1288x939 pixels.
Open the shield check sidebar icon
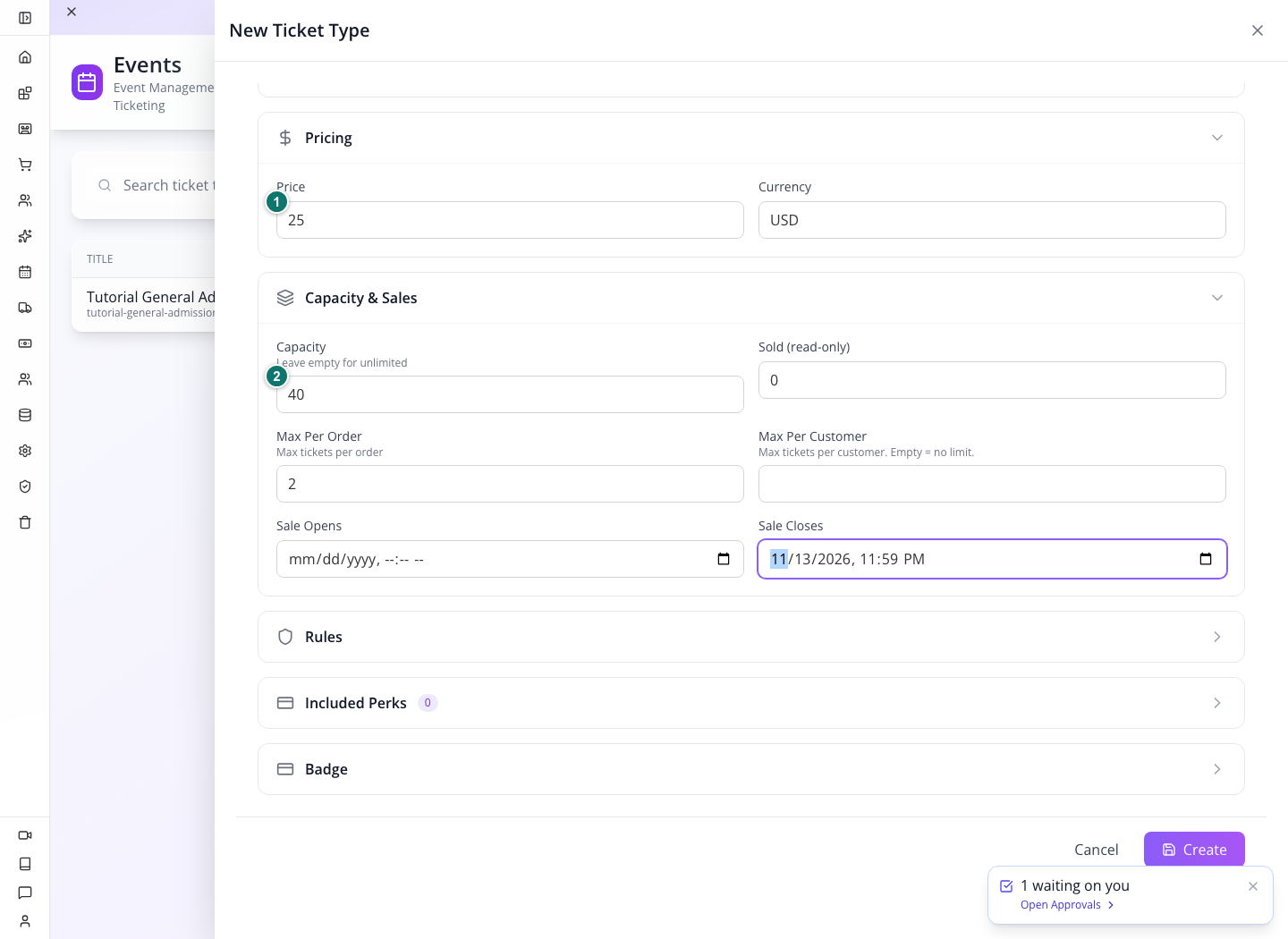(25, 486)
